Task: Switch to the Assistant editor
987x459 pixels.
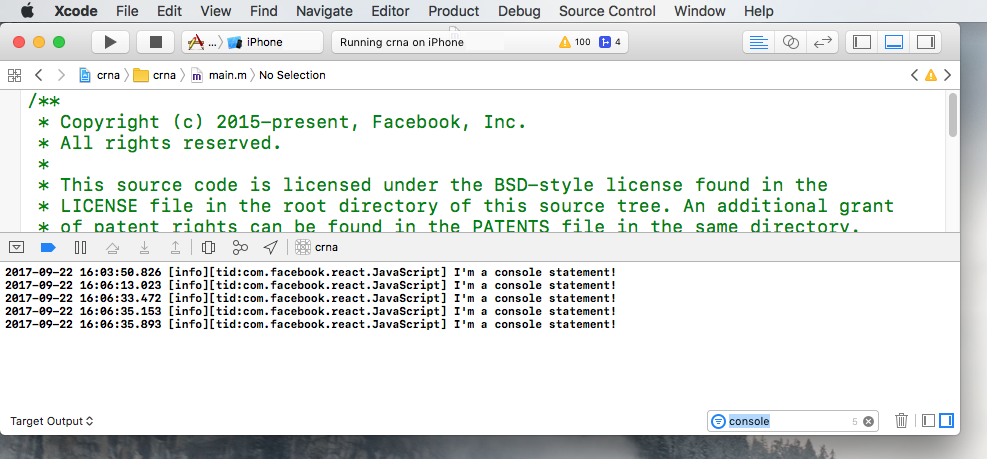Action: 791,42
